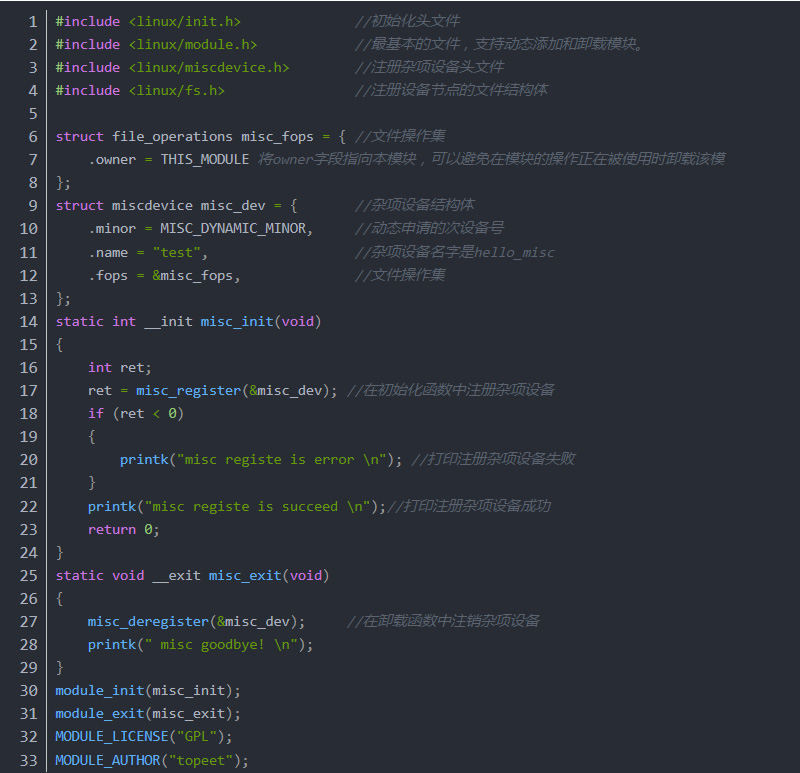Click 'return 0;' statement
This screenshot has width=800, height=773.
pos(123,530)
